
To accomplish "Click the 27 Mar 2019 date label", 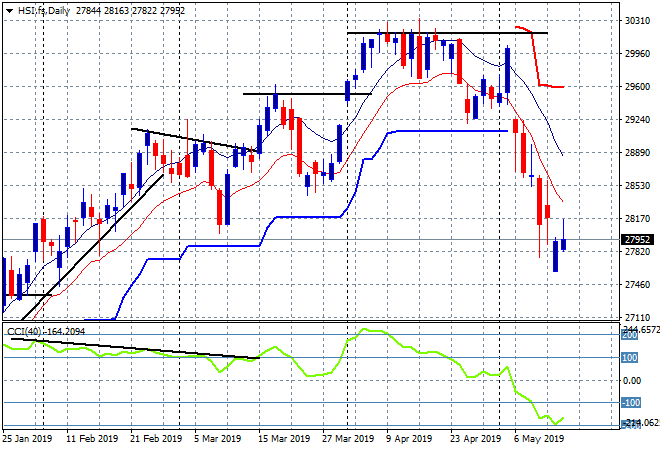I will tap(348, 439).
